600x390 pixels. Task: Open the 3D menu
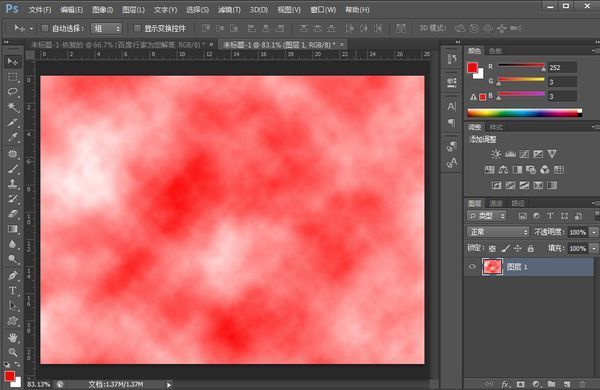[x=259, y=10]
